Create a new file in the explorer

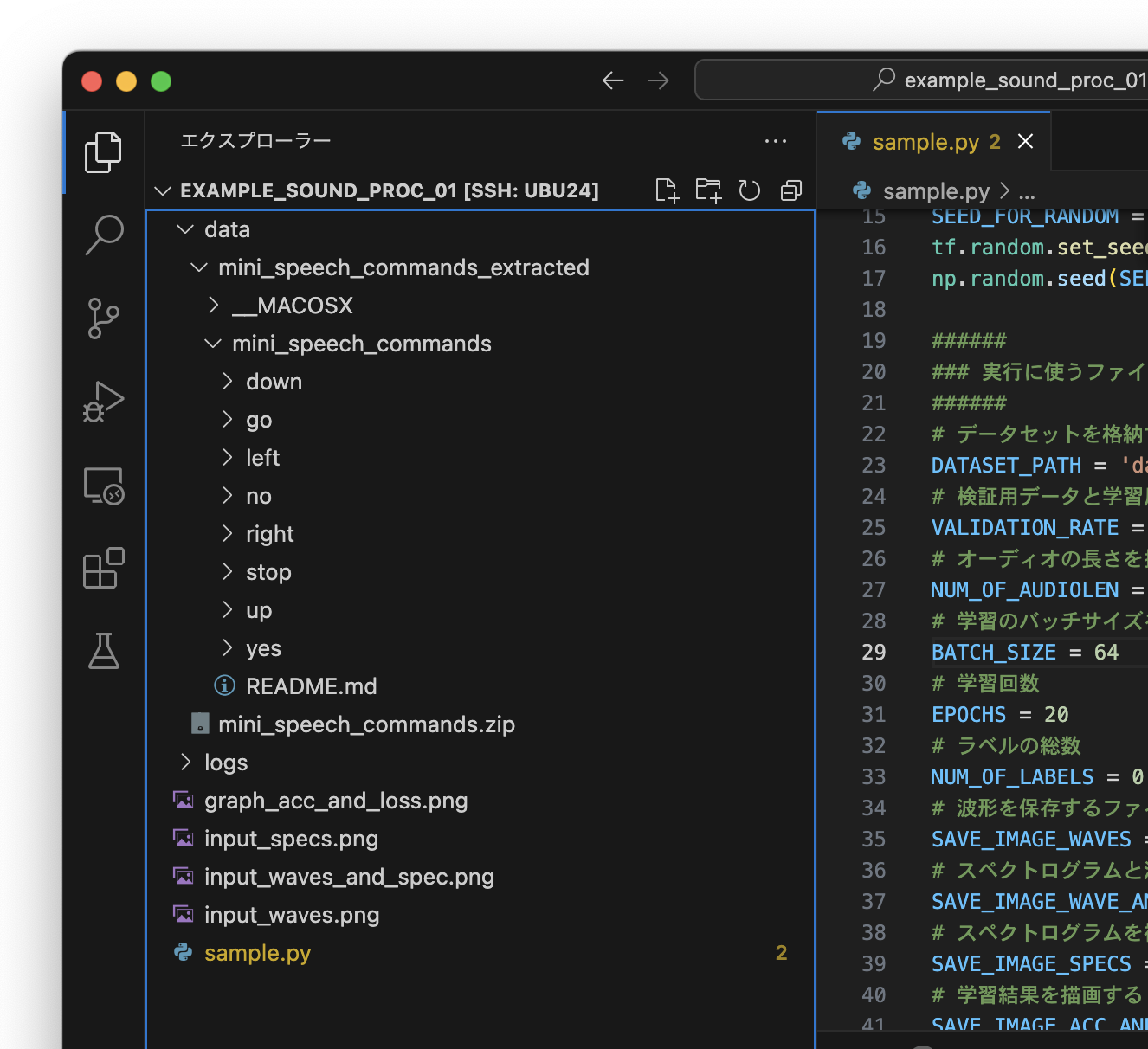click(667, 190)
